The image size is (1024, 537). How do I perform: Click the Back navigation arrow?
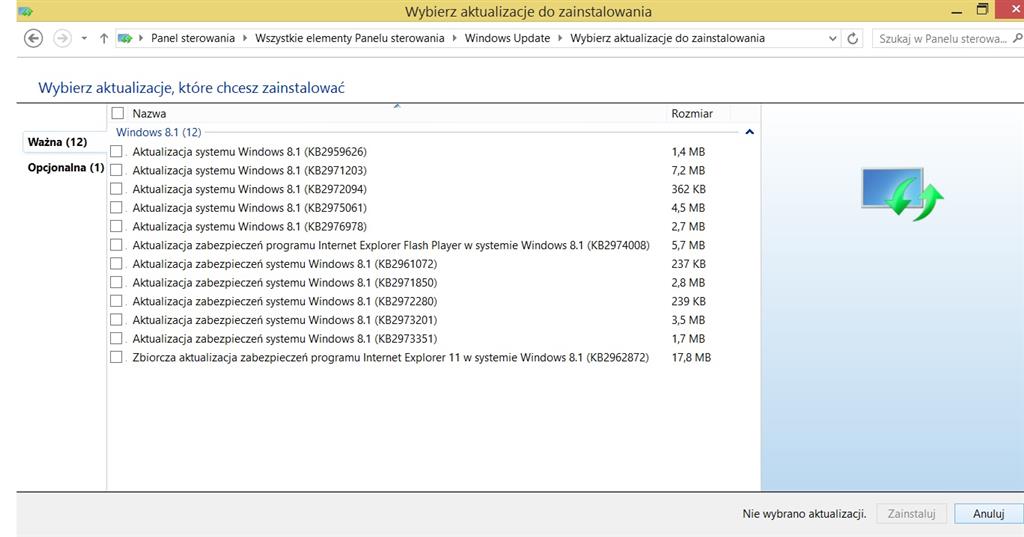tap(33, 39)
